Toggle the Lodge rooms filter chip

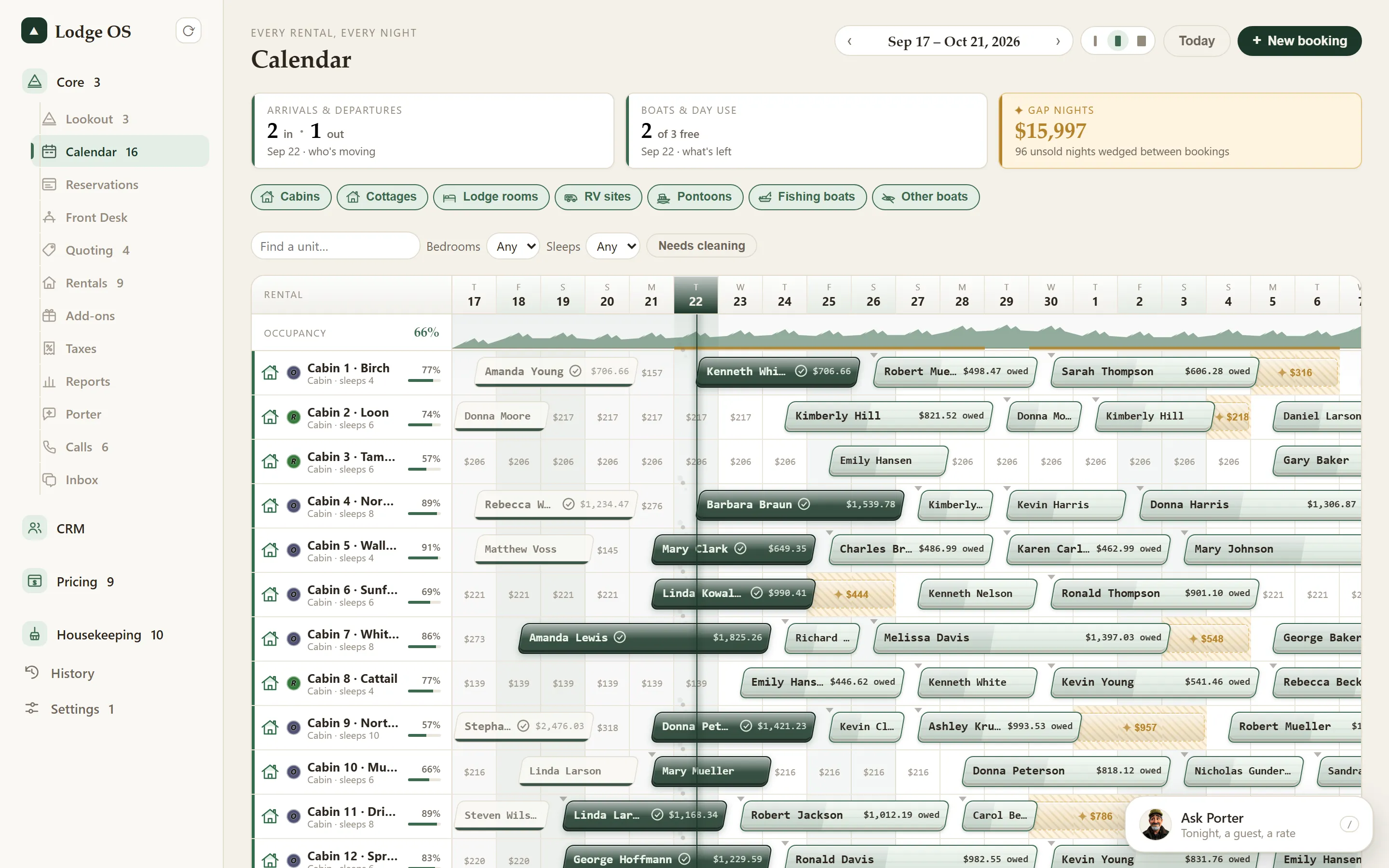pos(491,197)
